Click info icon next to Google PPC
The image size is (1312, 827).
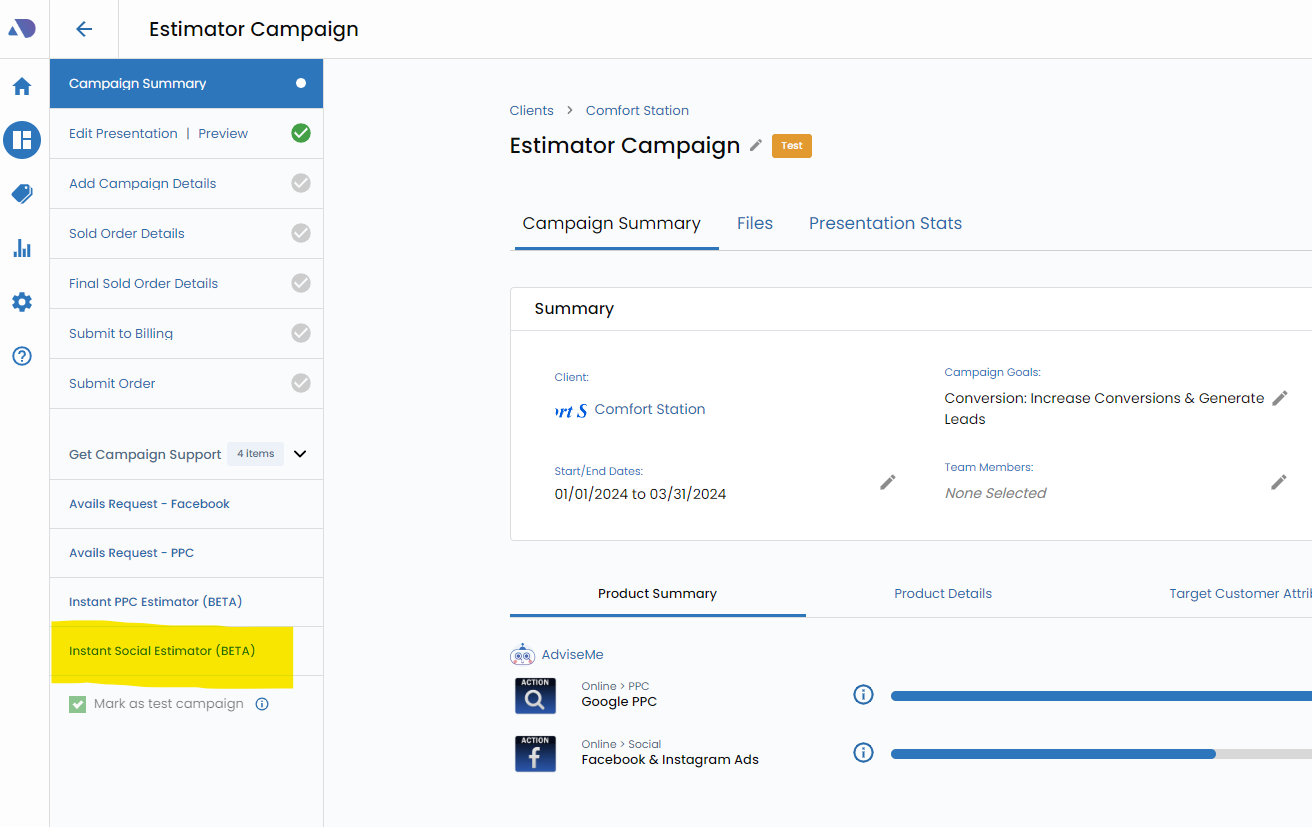tap(863, 695)
